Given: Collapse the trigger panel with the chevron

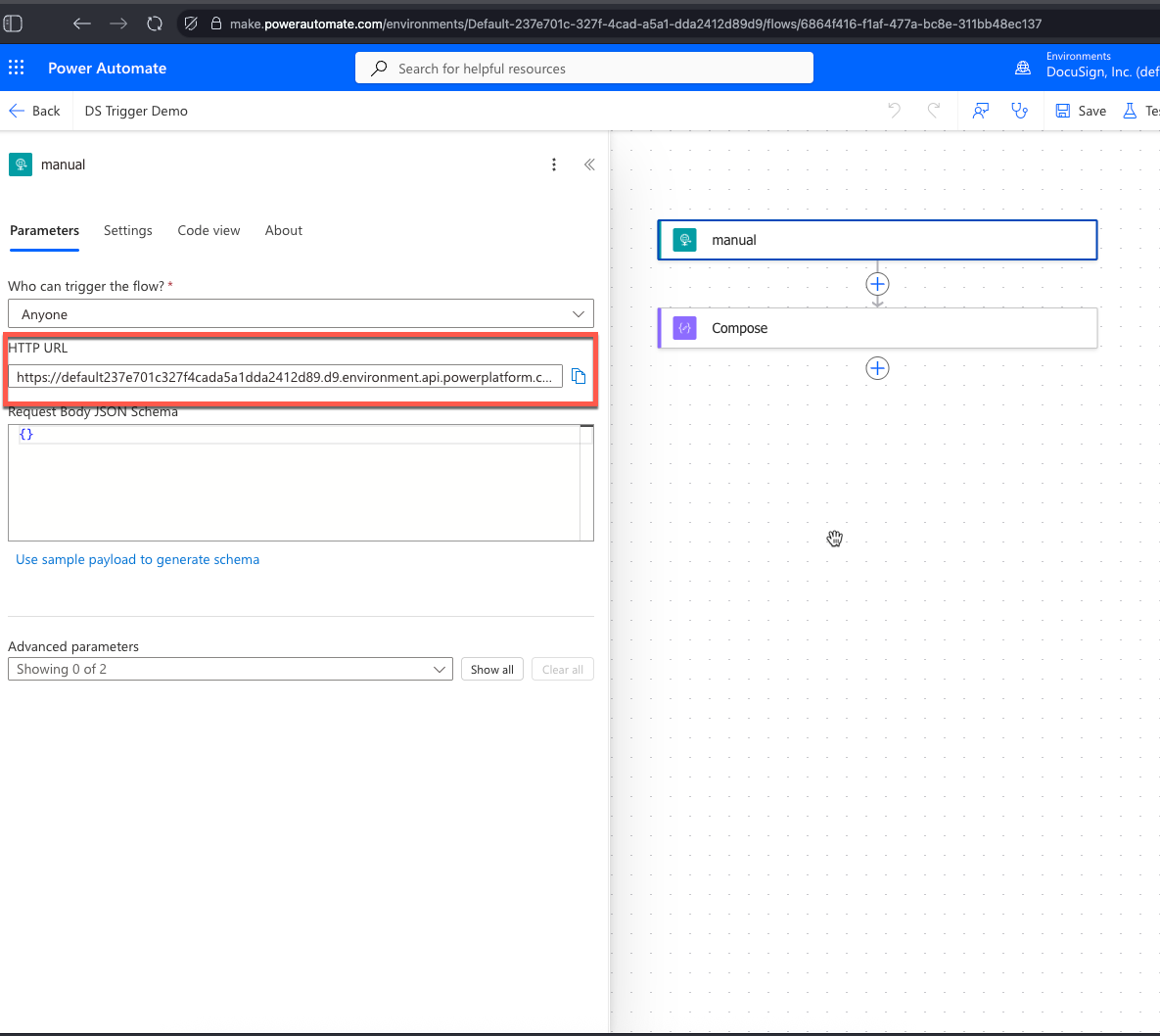Looking at the screenshot, I should point(588,165).
